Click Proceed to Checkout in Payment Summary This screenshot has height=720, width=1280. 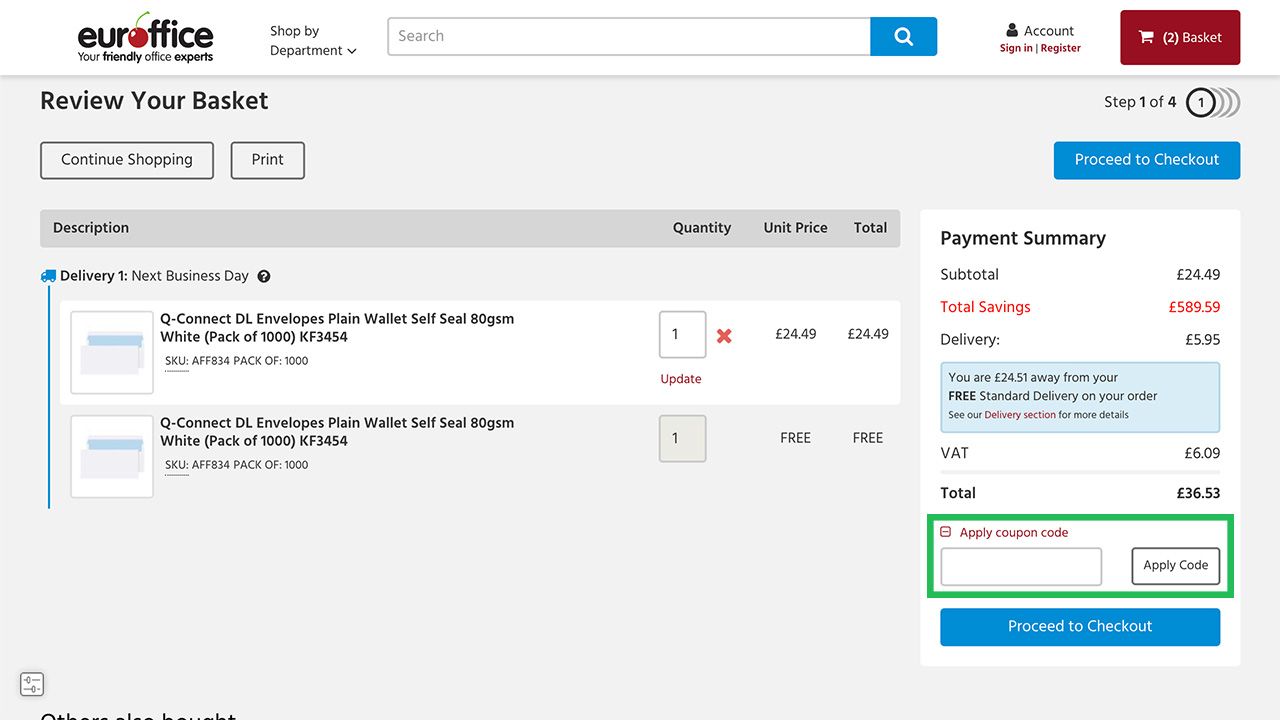(1080, 627)
